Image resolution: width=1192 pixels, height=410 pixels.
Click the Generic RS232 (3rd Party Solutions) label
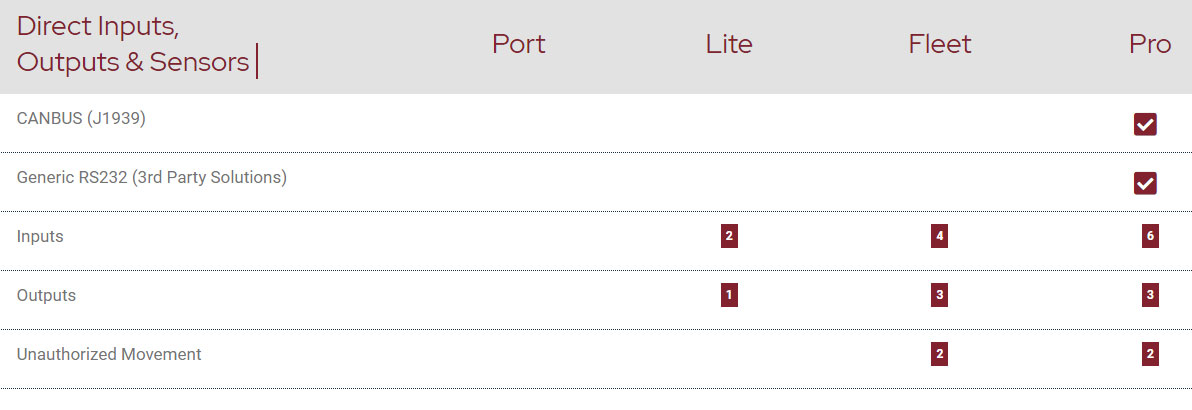pos(152,178)
